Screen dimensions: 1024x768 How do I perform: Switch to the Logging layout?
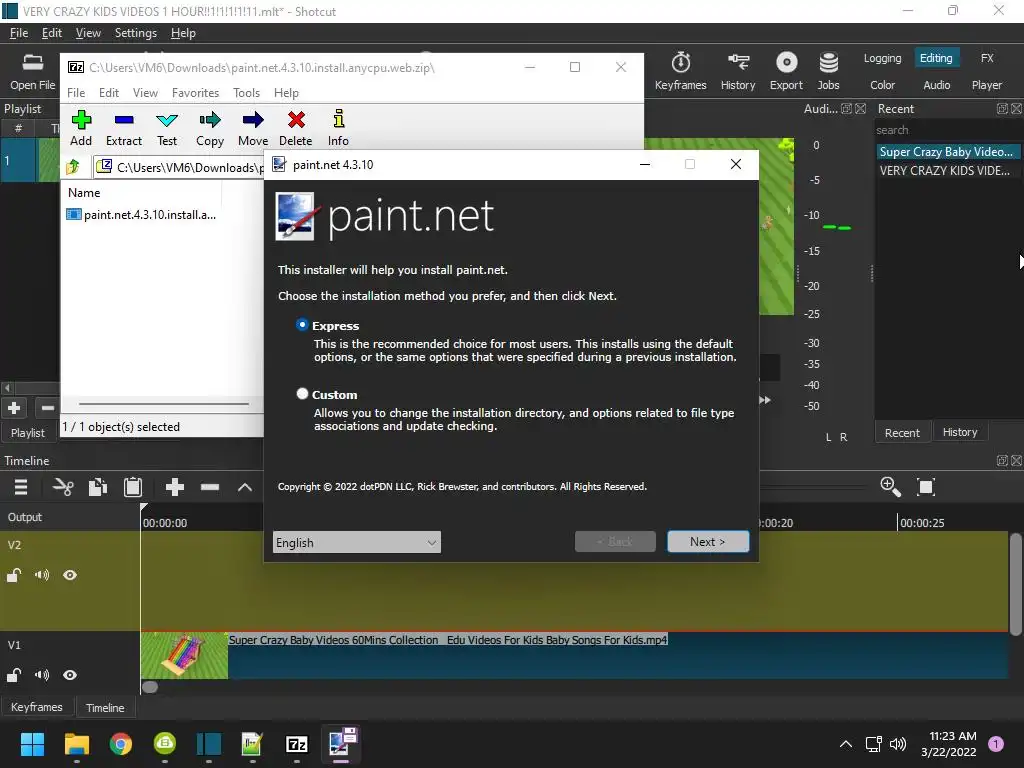pos(882,58)
